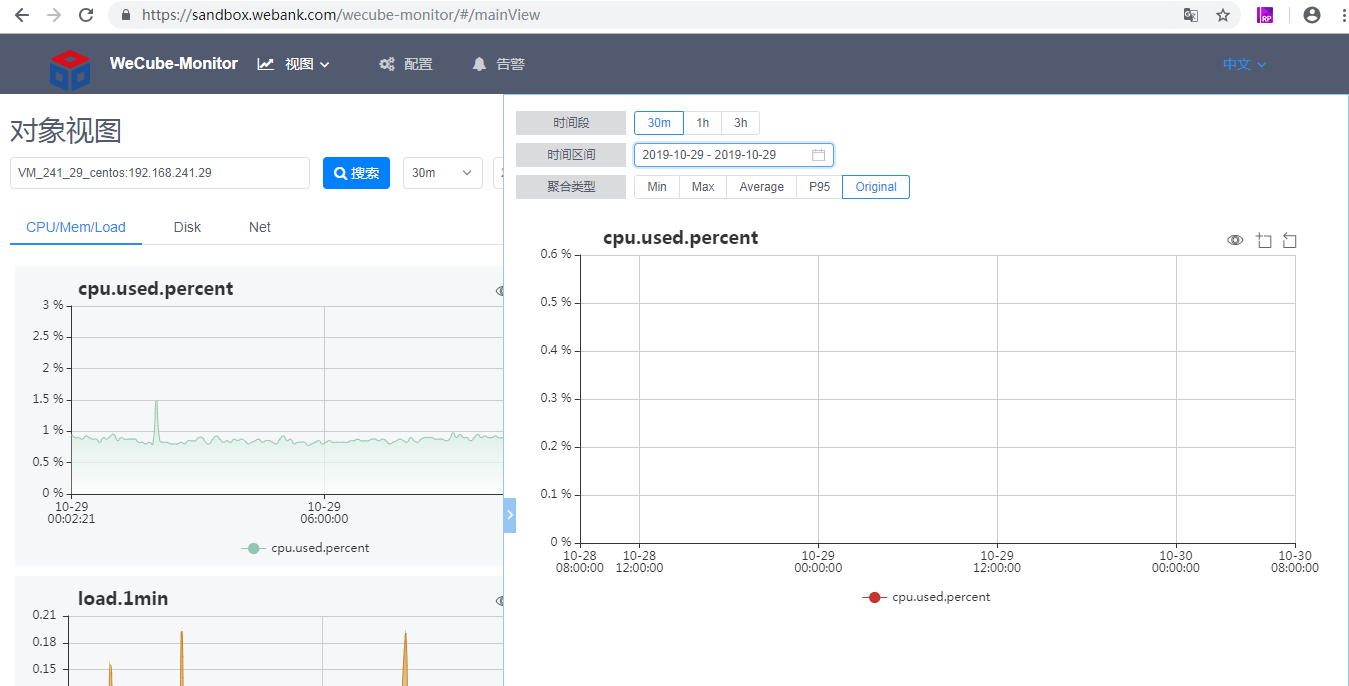1349x686 pixels.
Task: Collapse detail panel with blue arrow handle
Action: 510,515
